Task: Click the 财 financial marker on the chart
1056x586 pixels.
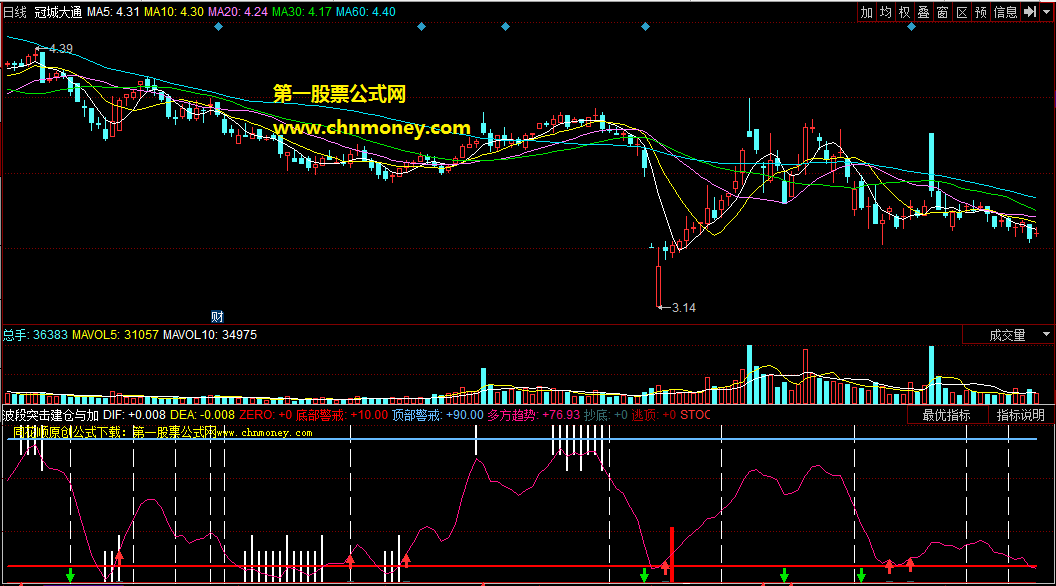Action: click(217, 317)
